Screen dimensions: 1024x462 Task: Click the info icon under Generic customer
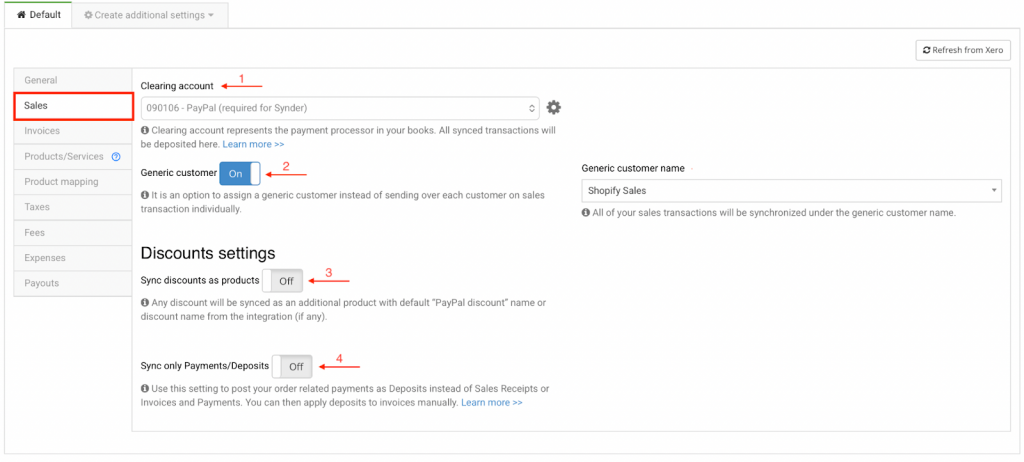145,197
